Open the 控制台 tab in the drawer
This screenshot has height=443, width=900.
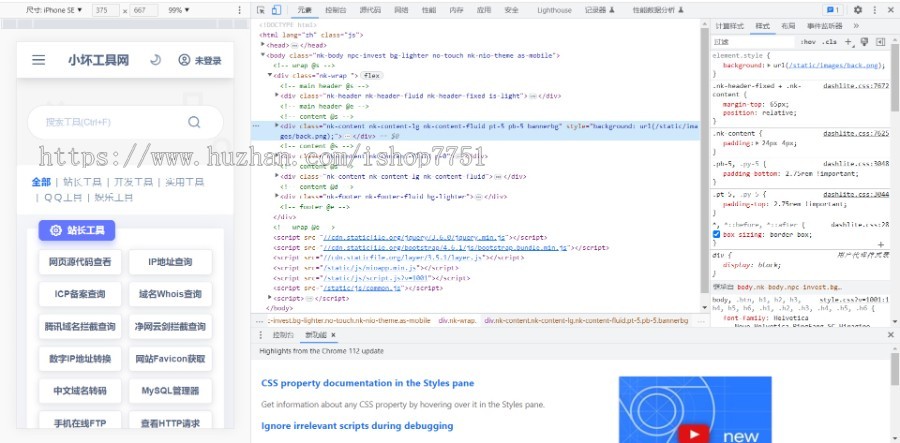click(283, 335)
